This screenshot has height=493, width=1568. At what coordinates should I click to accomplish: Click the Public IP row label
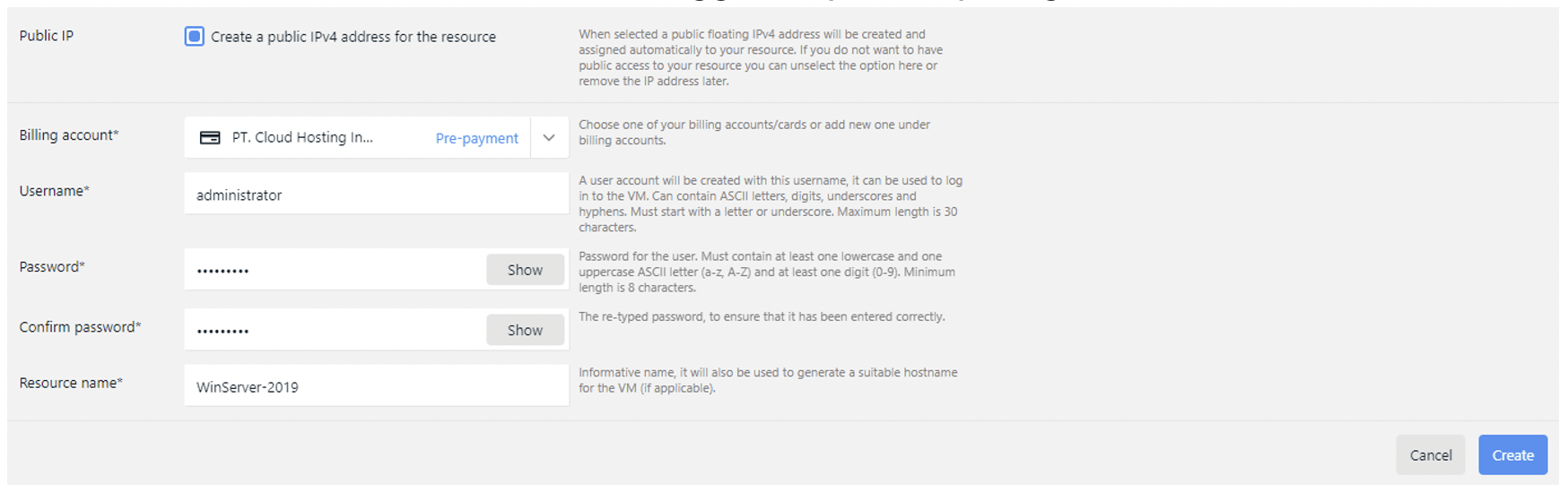(47, 36)
